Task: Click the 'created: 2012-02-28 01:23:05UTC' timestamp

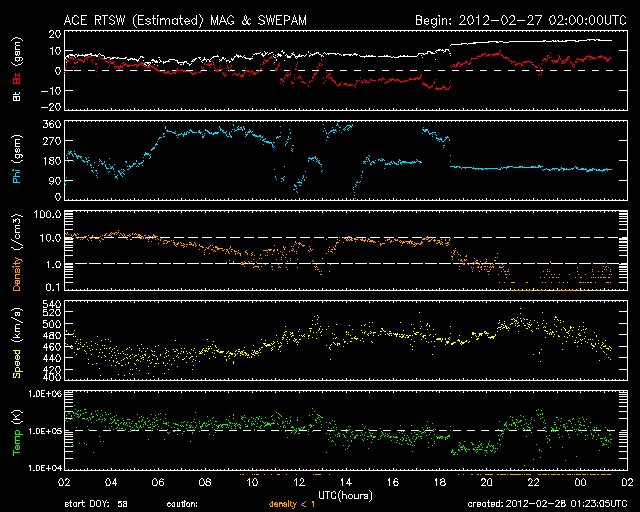Action: [x=547, y=504]
